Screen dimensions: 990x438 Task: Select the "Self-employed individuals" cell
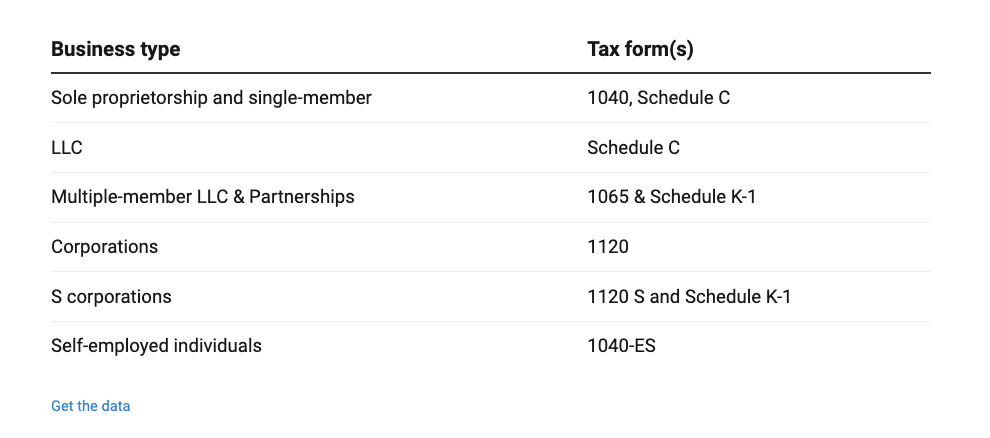coord(156,346)
